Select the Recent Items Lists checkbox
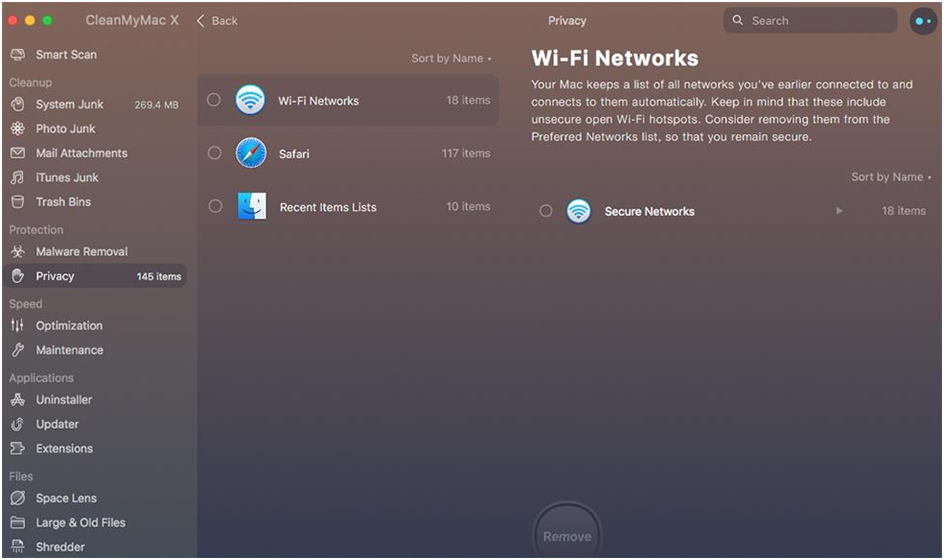The height and width of the screenshot is (560, 944). coord(215,207)
